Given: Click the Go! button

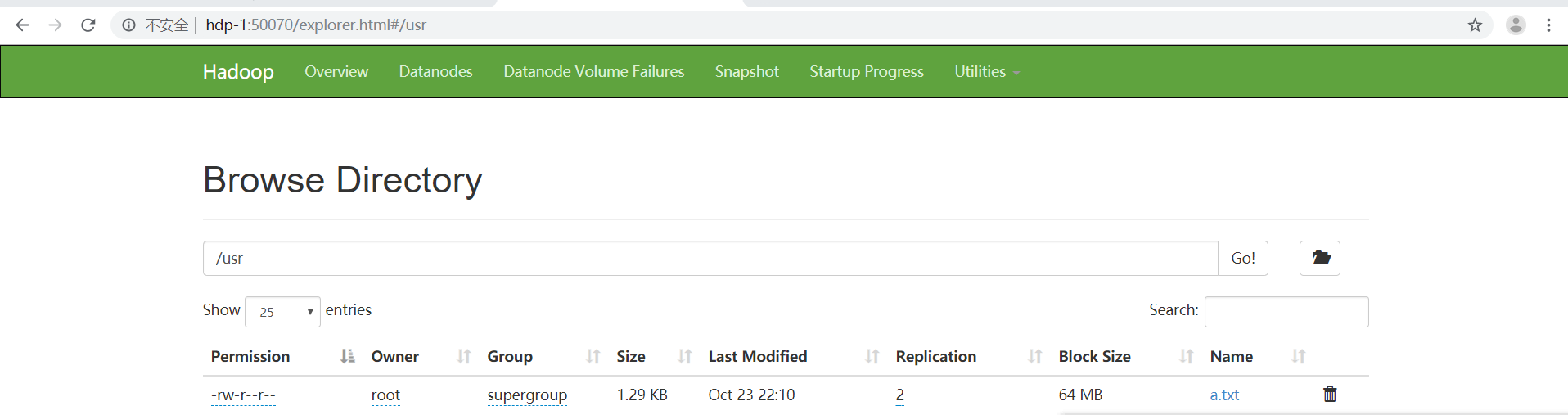Looking at the screenshot, I should (x=1243, y=258).
